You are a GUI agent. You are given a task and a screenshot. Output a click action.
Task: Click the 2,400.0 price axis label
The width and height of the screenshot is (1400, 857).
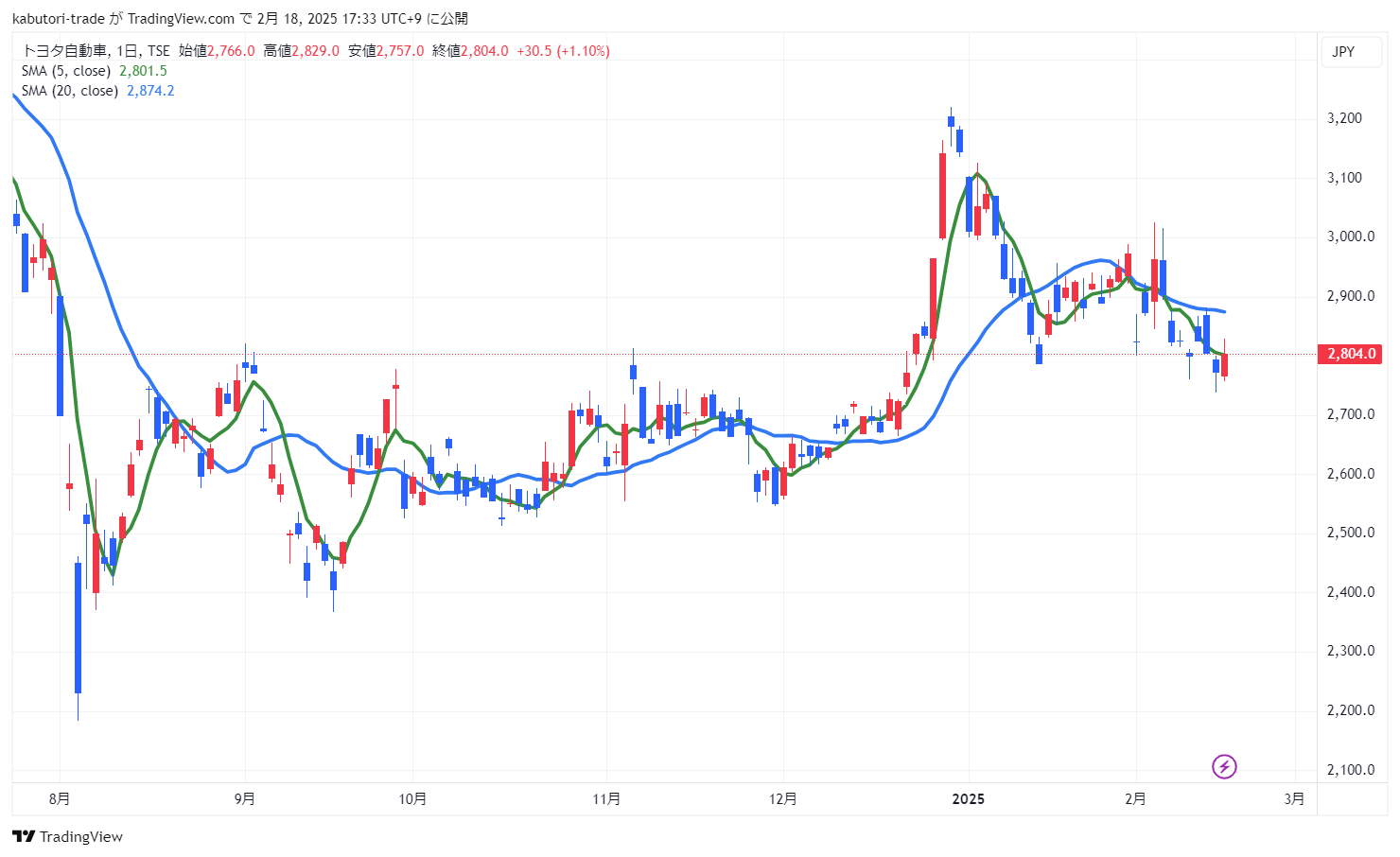pyautogui.click(x=1351, y=592)
